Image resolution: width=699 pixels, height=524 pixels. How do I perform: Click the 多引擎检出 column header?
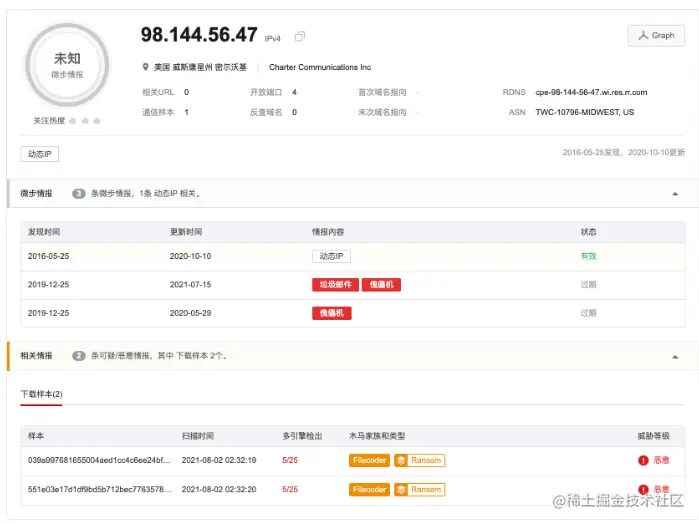pos(302,436)
